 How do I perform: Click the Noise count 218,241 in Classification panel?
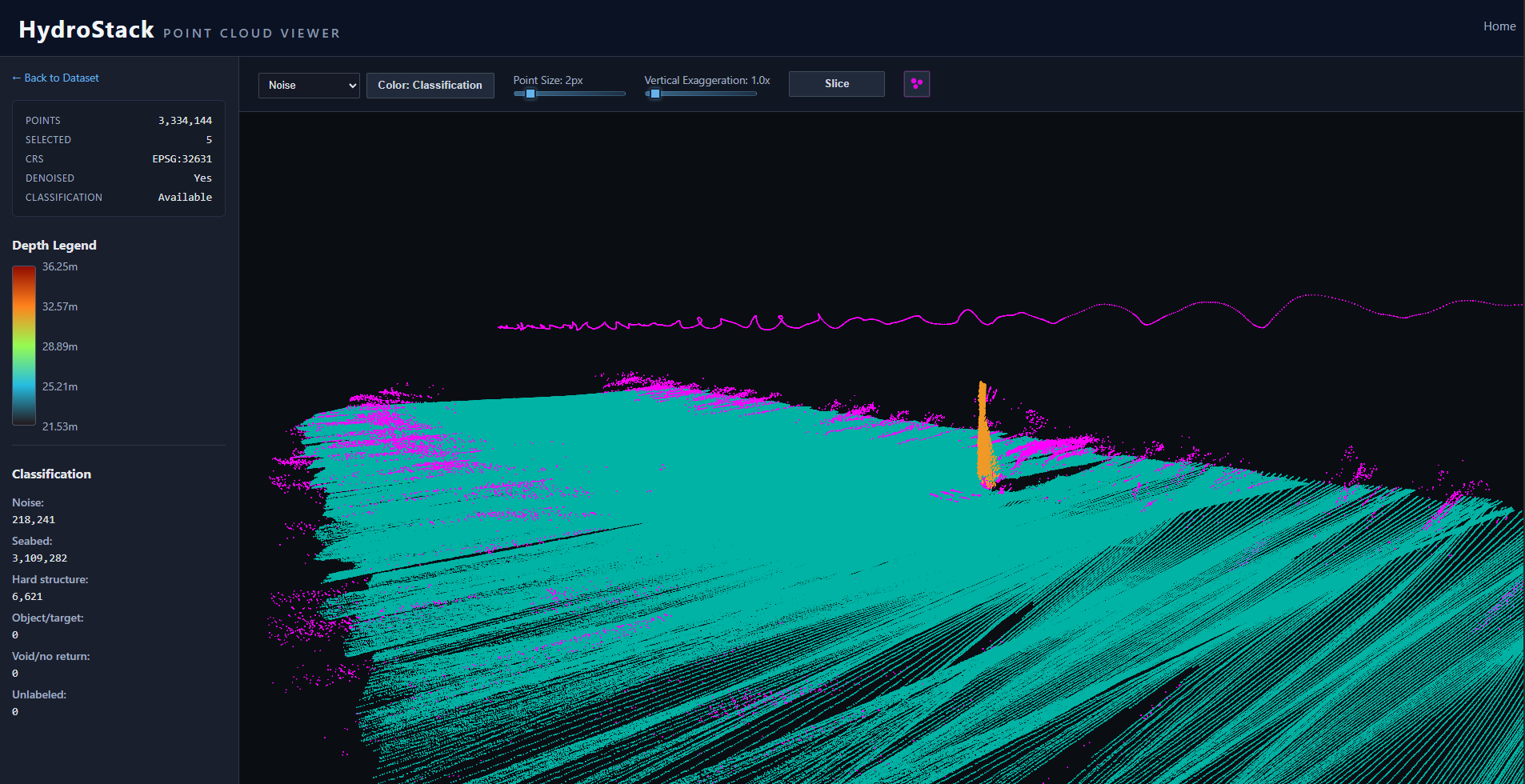click(33, 519)
